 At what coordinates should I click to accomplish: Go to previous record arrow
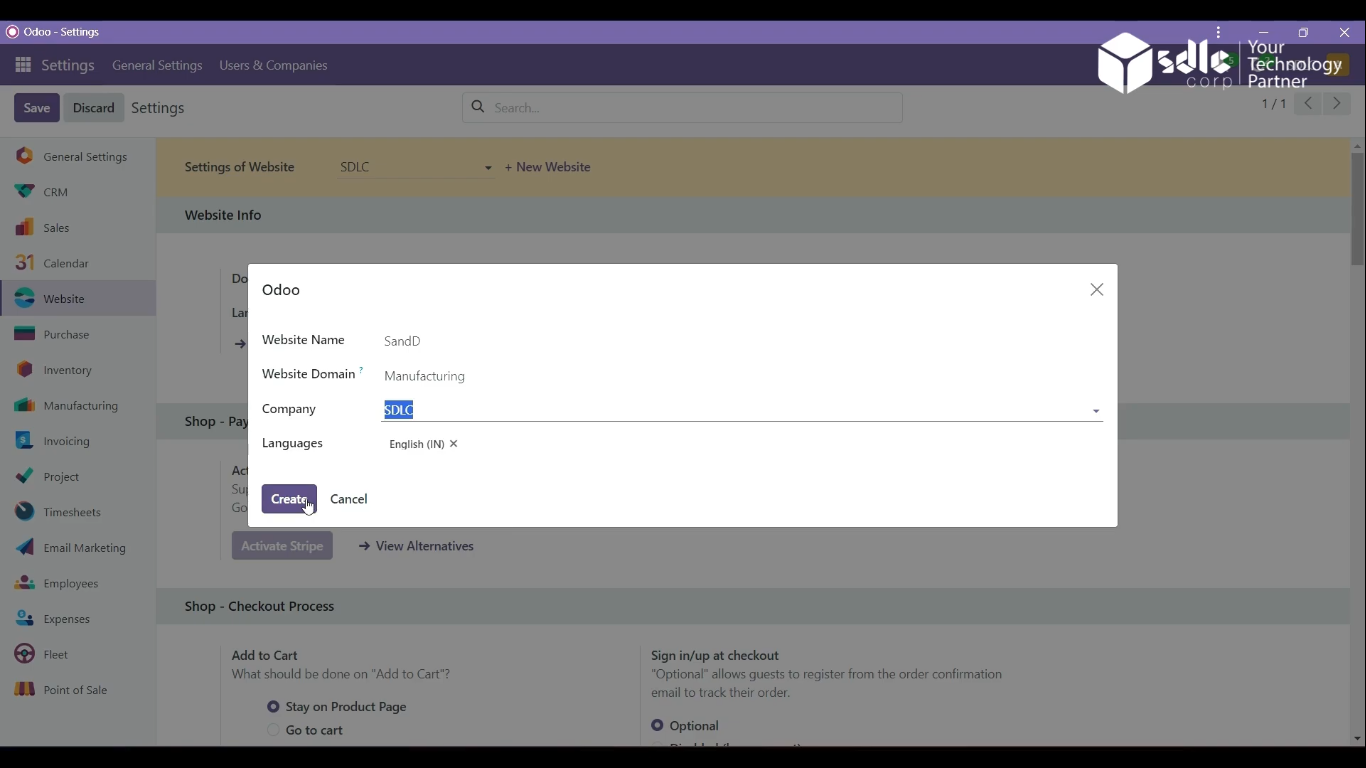pos(1308,104)
